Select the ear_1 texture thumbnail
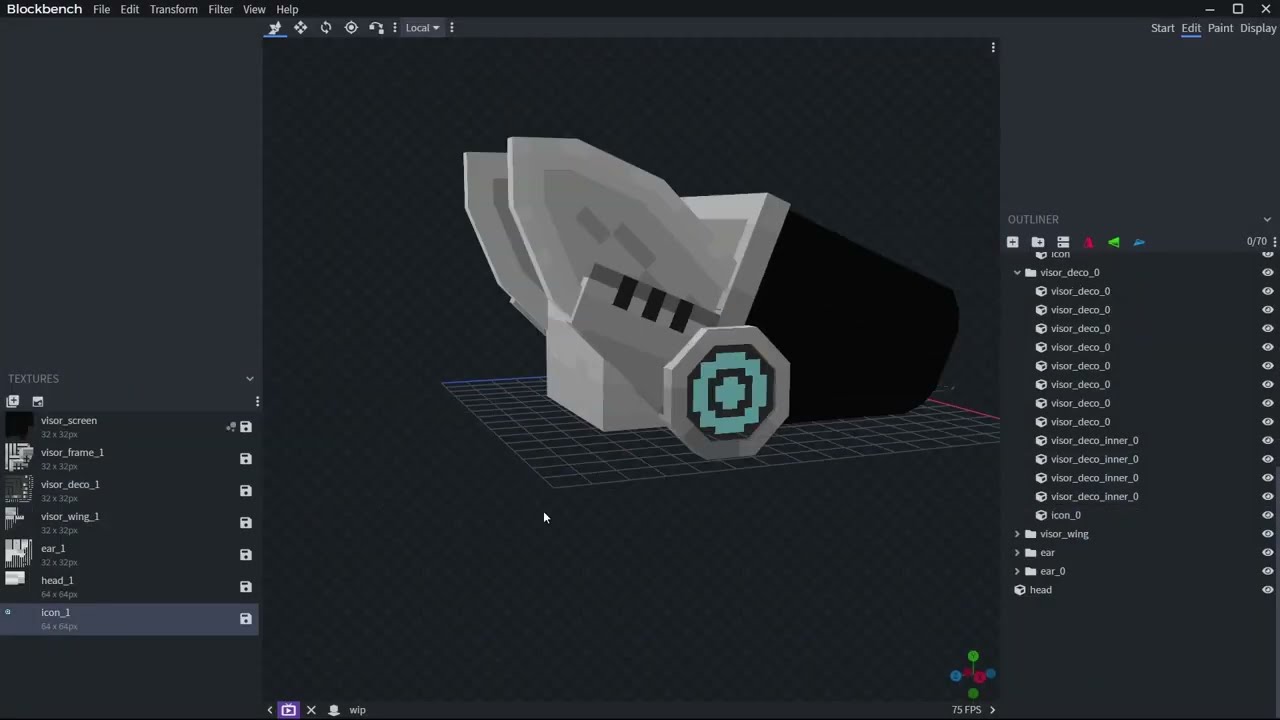 click(x=19, y=555)
